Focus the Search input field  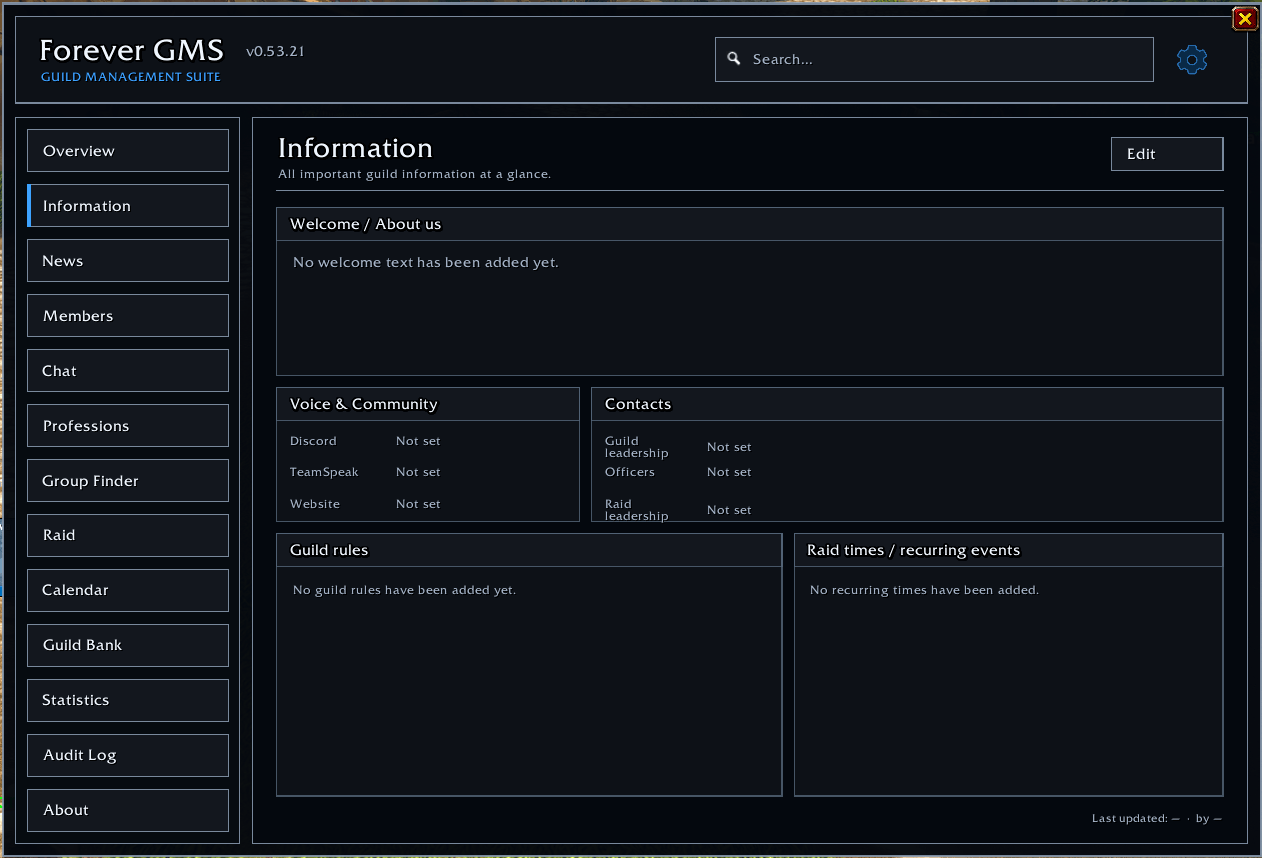click(x=934, y=59)
